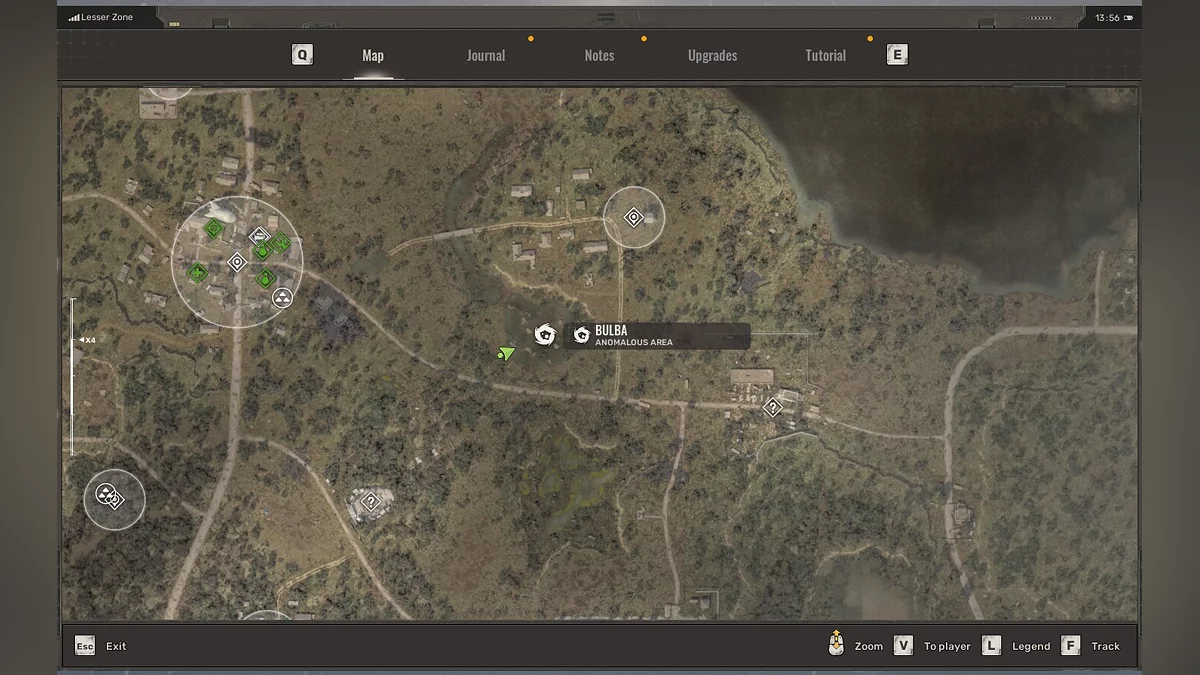Select the green circular-target marker near the pond
Image resolution: width=1200 pixels, height=675 pixels.
[x=214, y=228]
